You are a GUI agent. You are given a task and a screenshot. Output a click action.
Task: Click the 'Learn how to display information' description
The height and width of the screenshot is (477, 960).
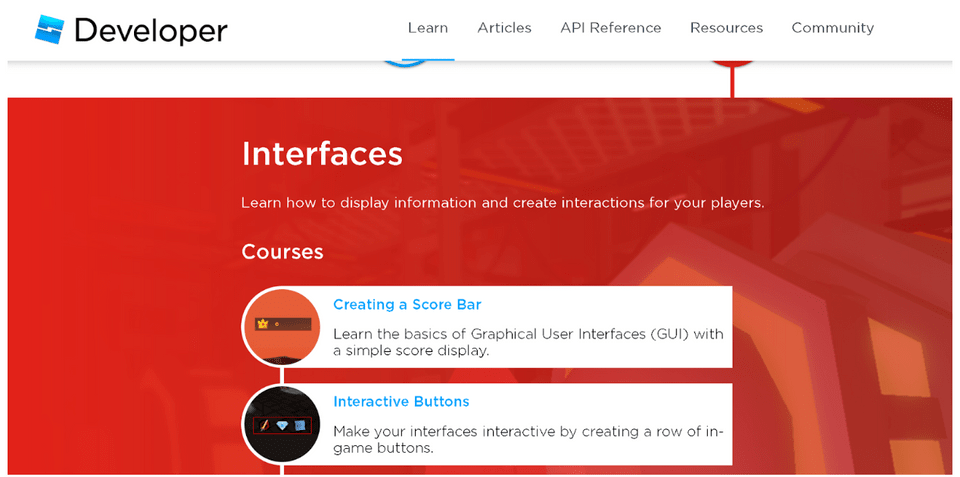click(503, 203)
